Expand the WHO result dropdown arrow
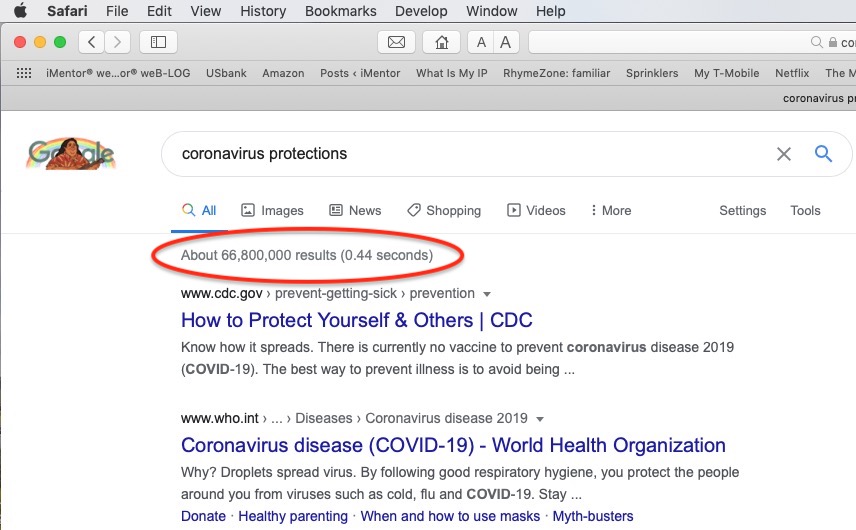The image size is (856, 530). [x=540, y=419]
